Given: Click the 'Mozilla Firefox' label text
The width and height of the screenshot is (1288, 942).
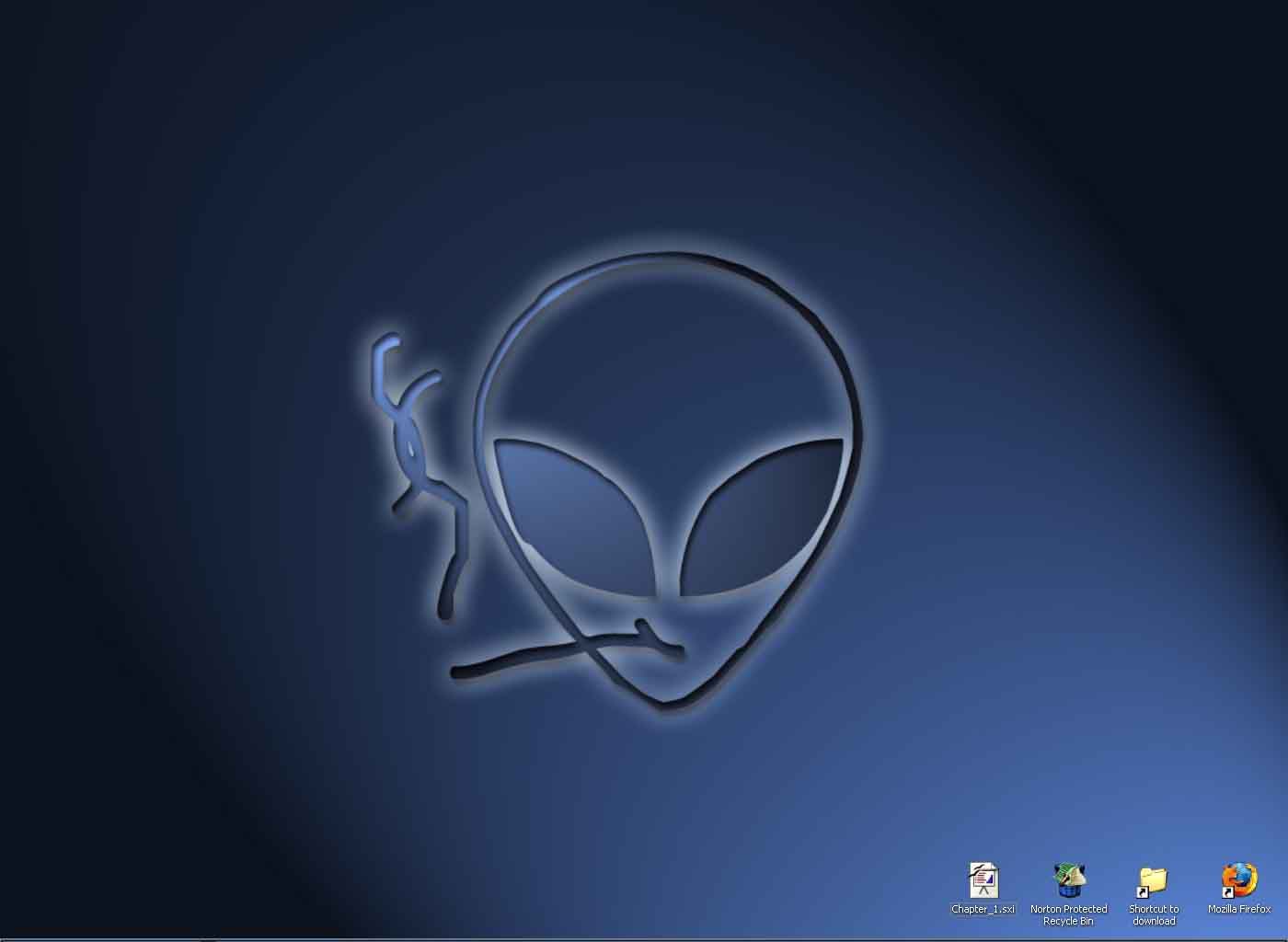Looking at the screenshot, I should [1239, 909].
